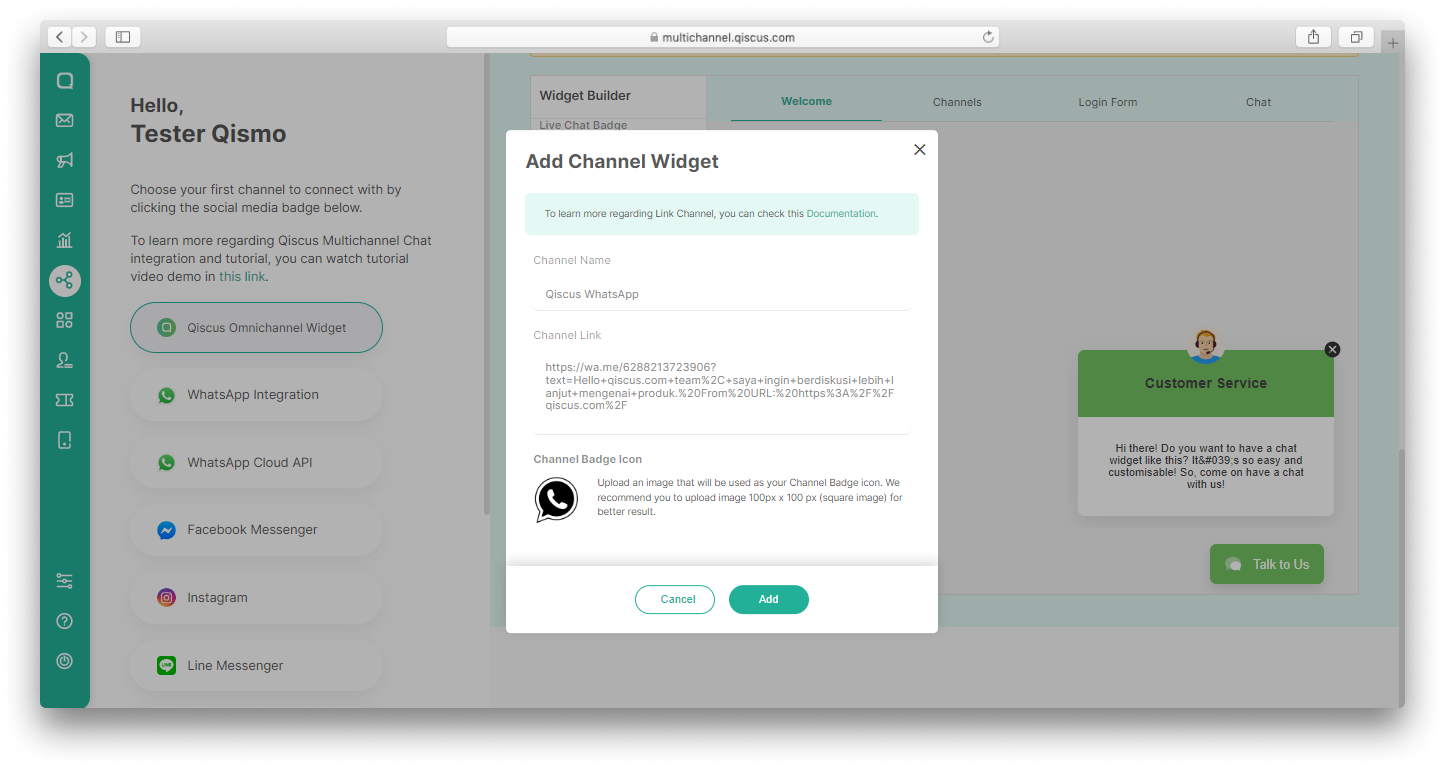The width and height of the screenshot is (1445, 768).
Task: Select WhatsApp Cloud API channel
Action: click(256, 462)
